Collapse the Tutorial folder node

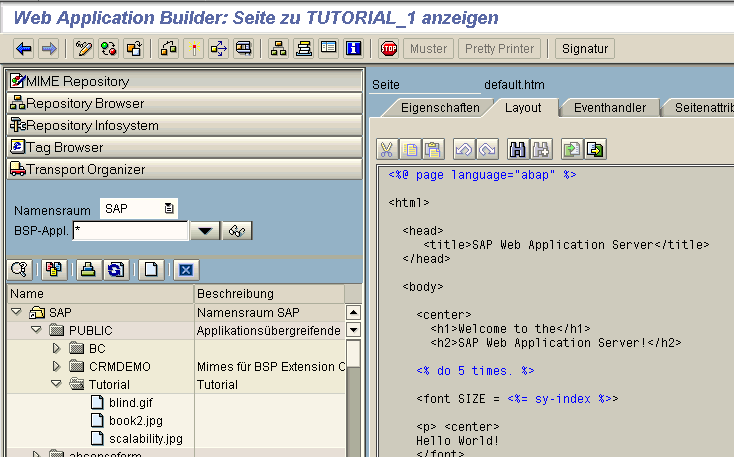[x=56, y=384]
